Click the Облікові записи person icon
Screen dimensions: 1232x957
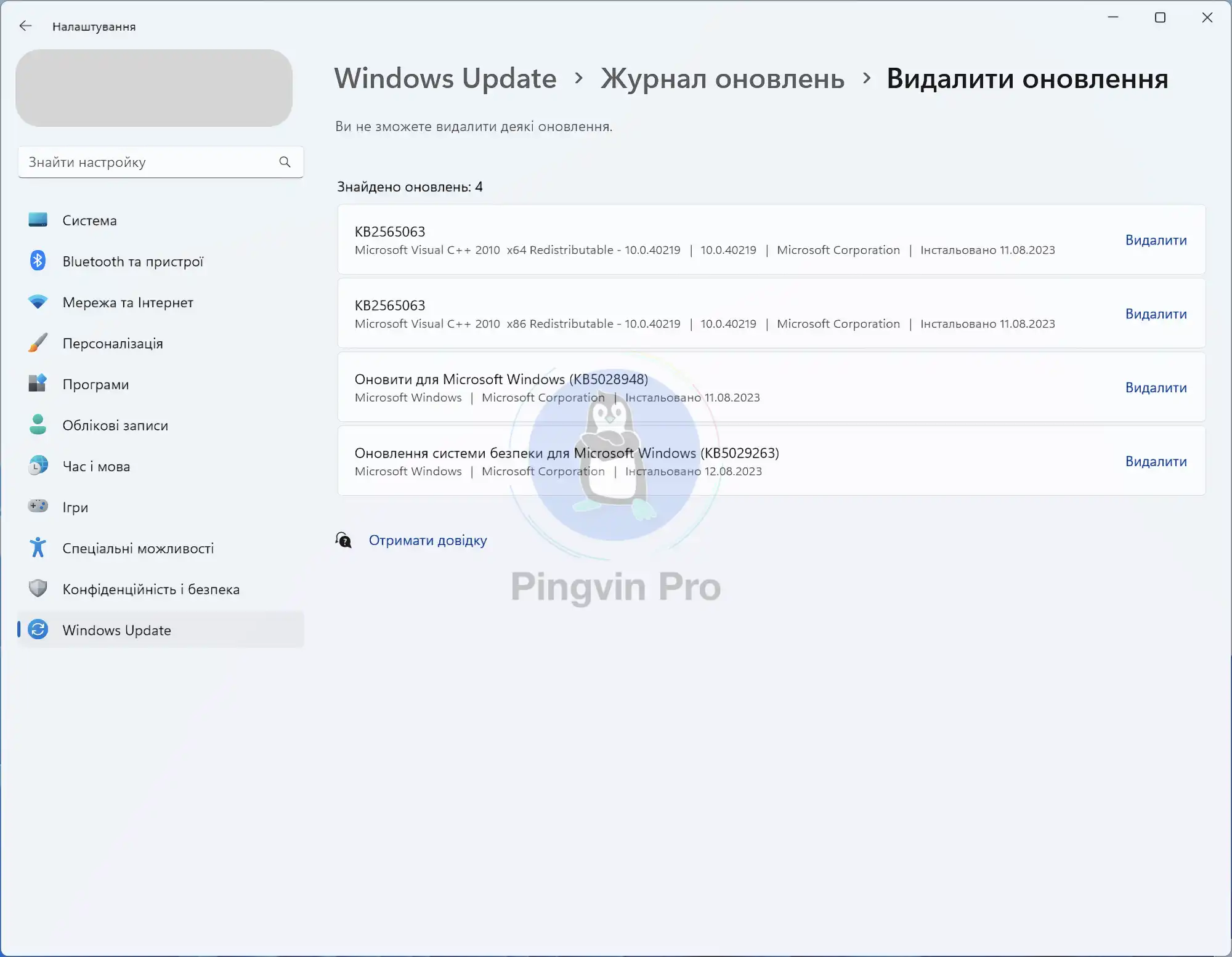tap(38, 425)
